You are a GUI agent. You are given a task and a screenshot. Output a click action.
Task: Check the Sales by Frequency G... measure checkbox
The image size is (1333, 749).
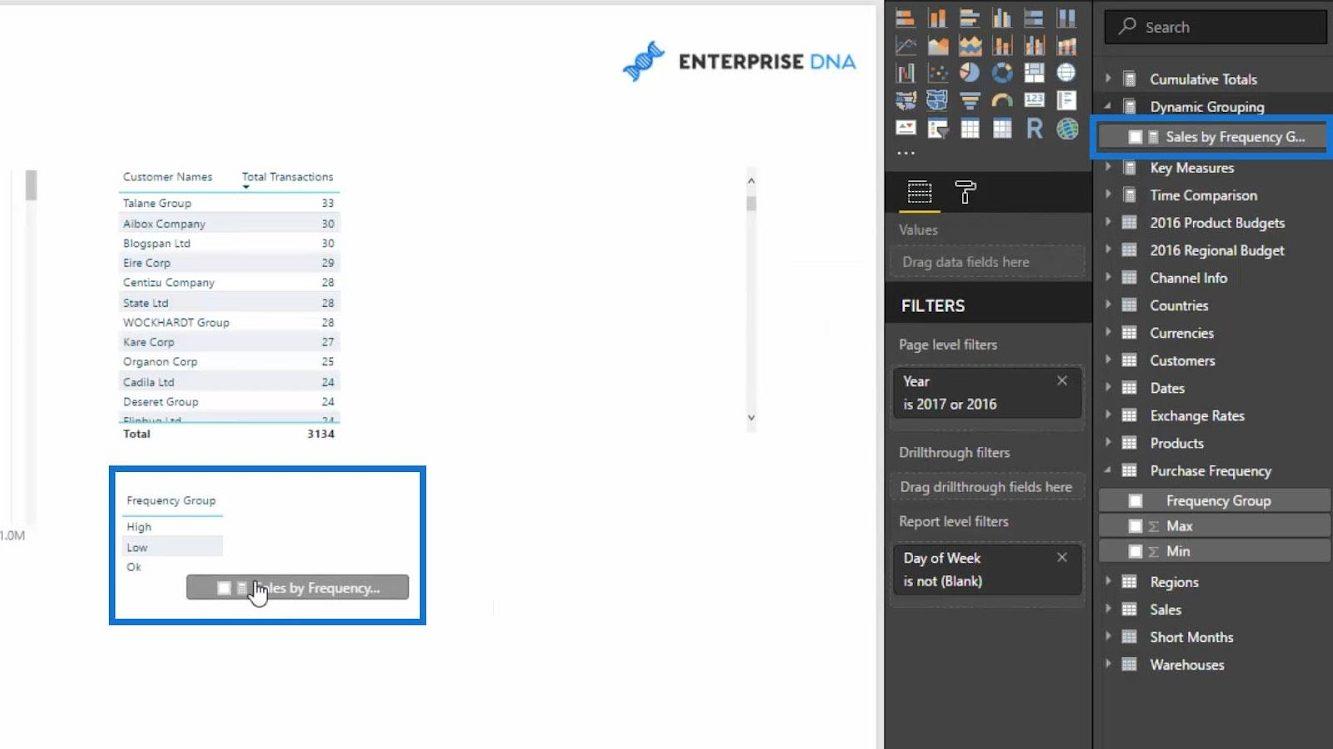[x=1135, y=137]
